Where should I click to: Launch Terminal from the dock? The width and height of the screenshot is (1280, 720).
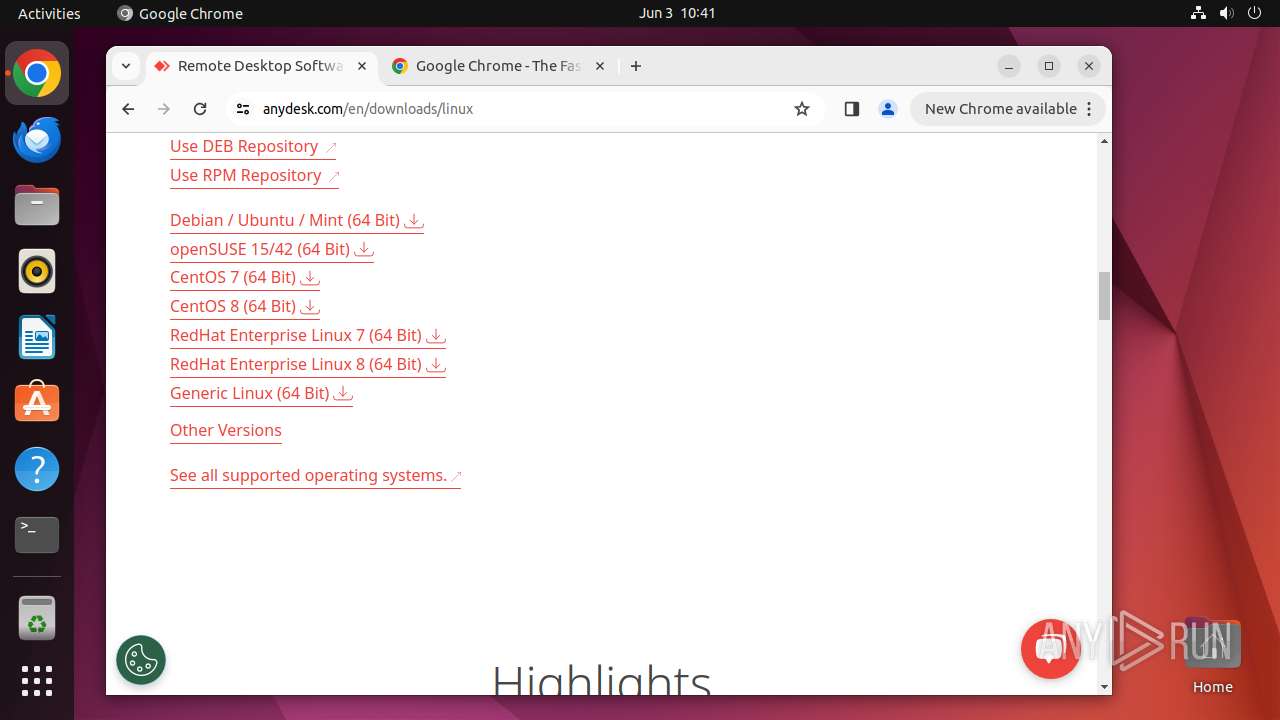coord(37,535)
